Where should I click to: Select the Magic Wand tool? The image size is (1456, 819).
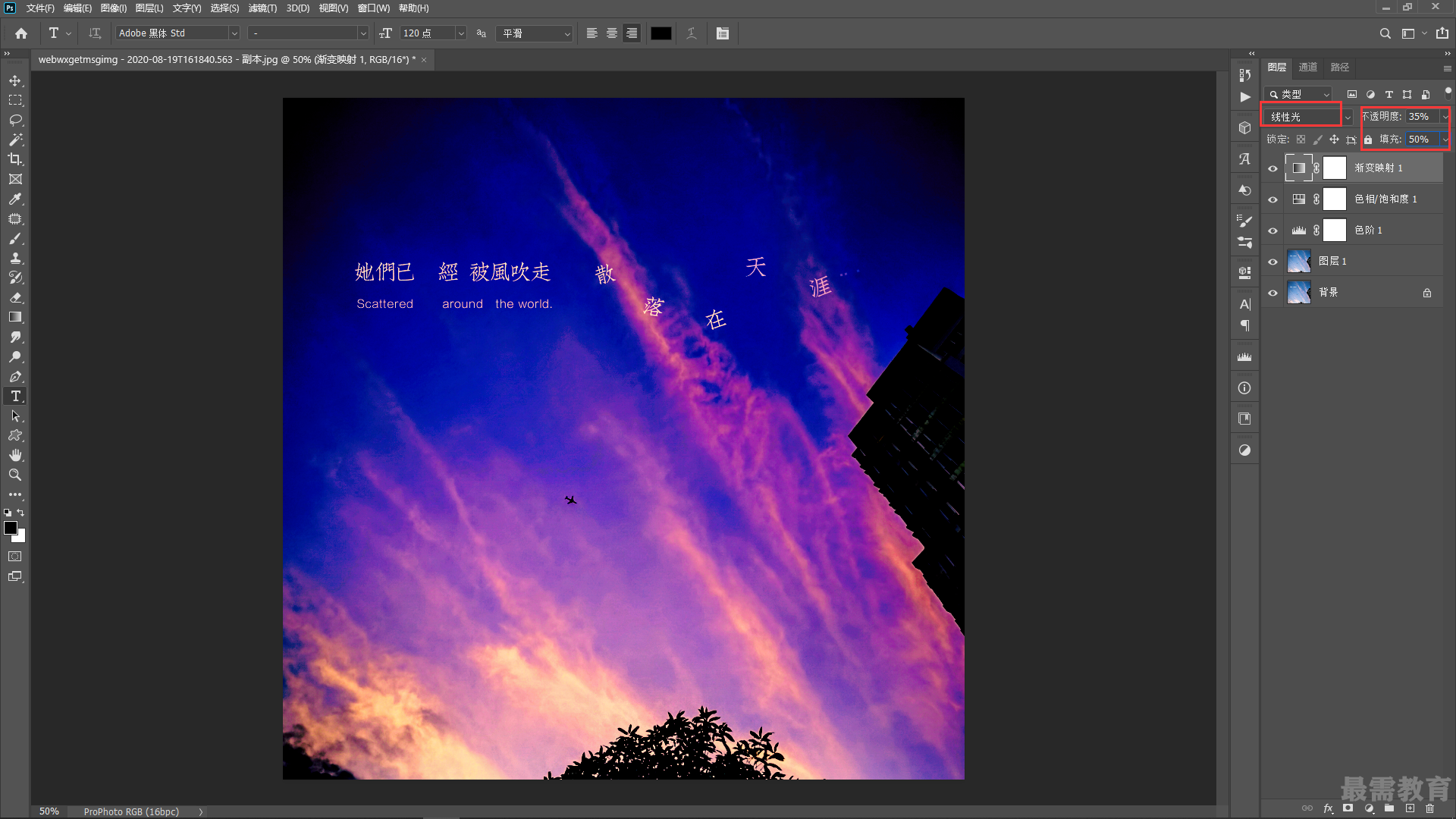tap(15, 140)
